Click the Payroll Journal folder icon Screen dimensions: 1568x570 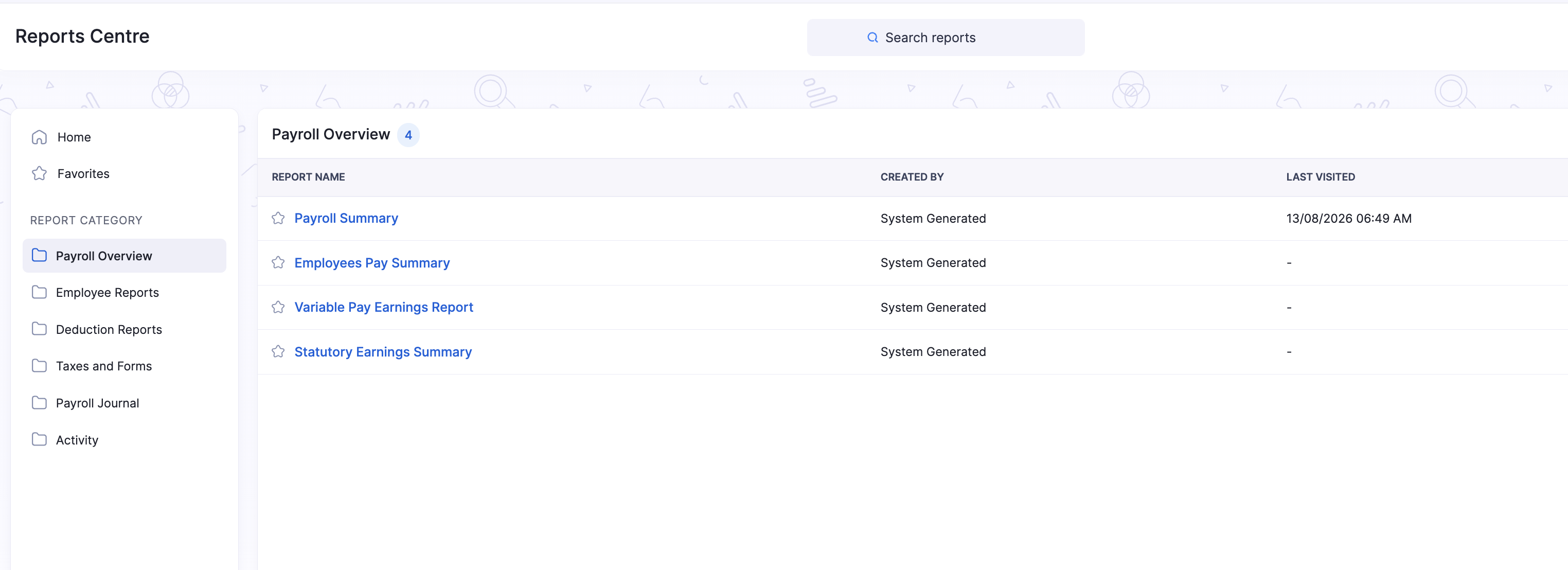[x=39, y=402]
